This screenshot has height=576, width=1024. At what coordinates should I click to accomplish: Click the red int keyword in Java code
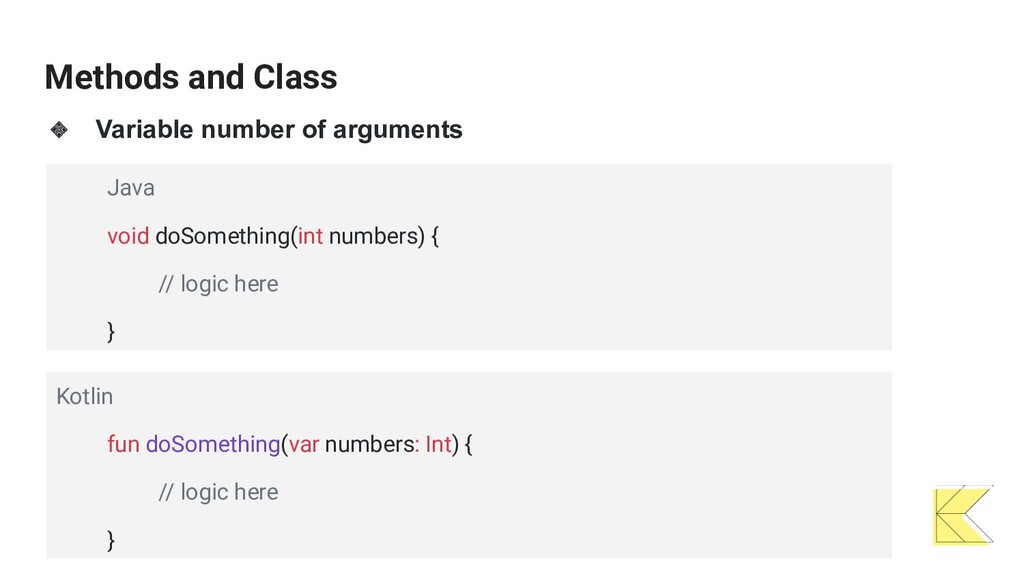310,236
